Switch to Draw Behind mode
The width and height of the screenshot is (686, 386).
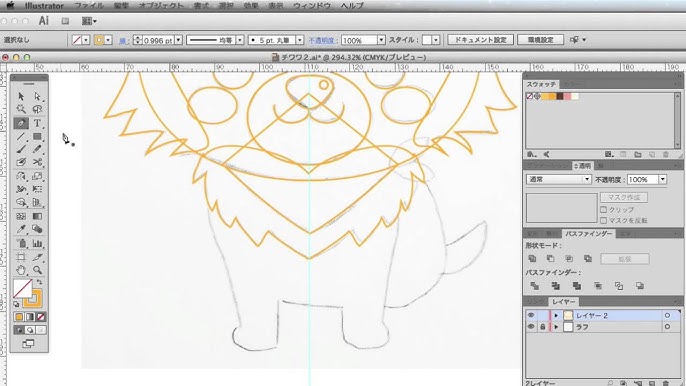(x=30, y=330)
